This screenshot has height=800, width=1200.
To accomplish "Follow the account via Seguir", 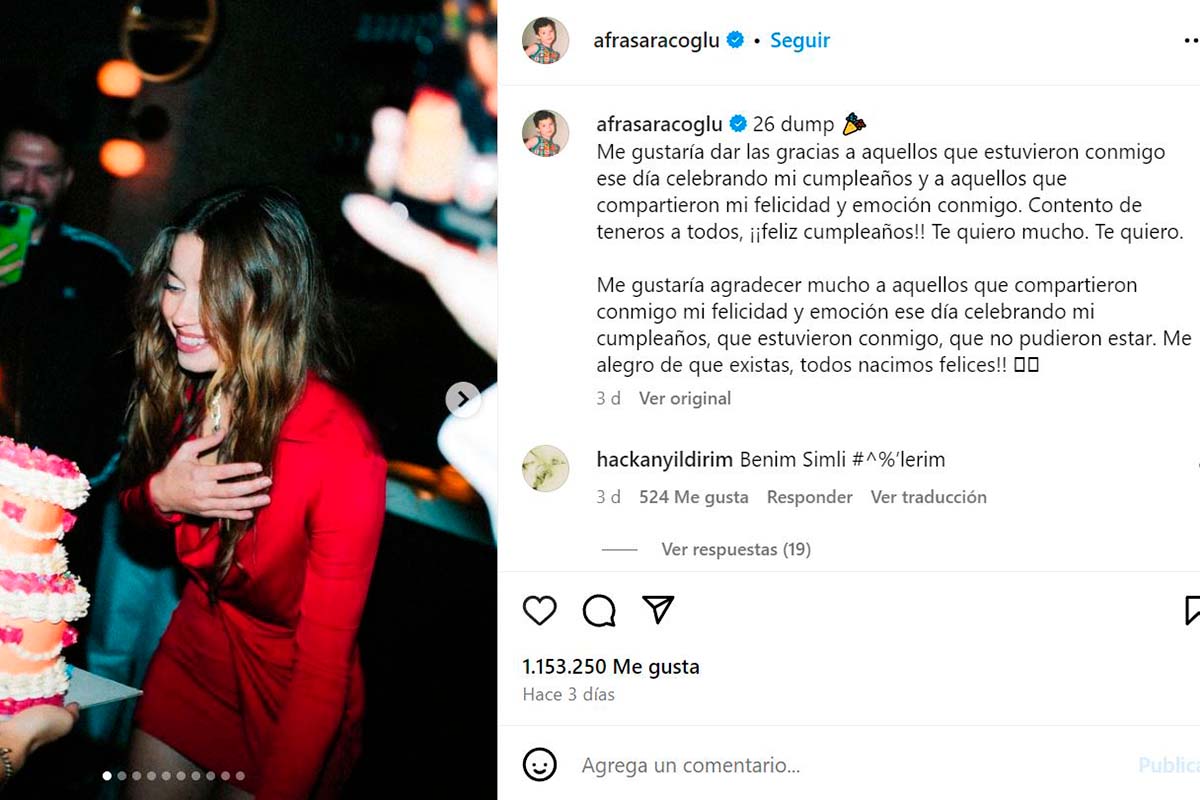I will pyautogui.click(x=800, y=41).
